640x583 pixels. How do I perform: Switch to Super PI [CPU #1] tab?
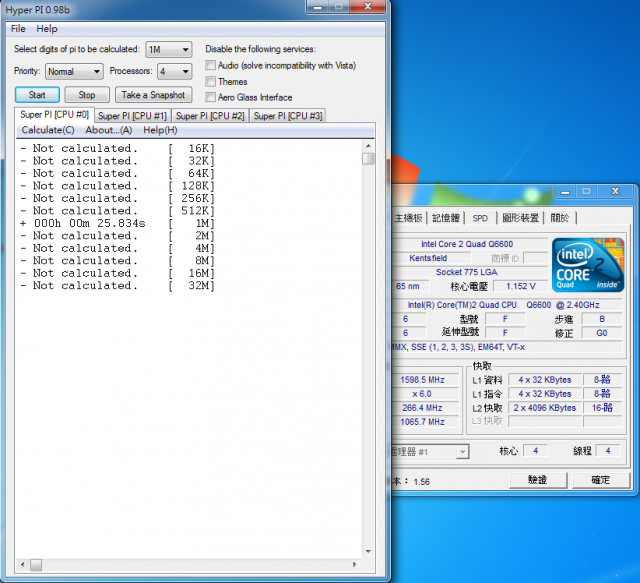(133, 116)
